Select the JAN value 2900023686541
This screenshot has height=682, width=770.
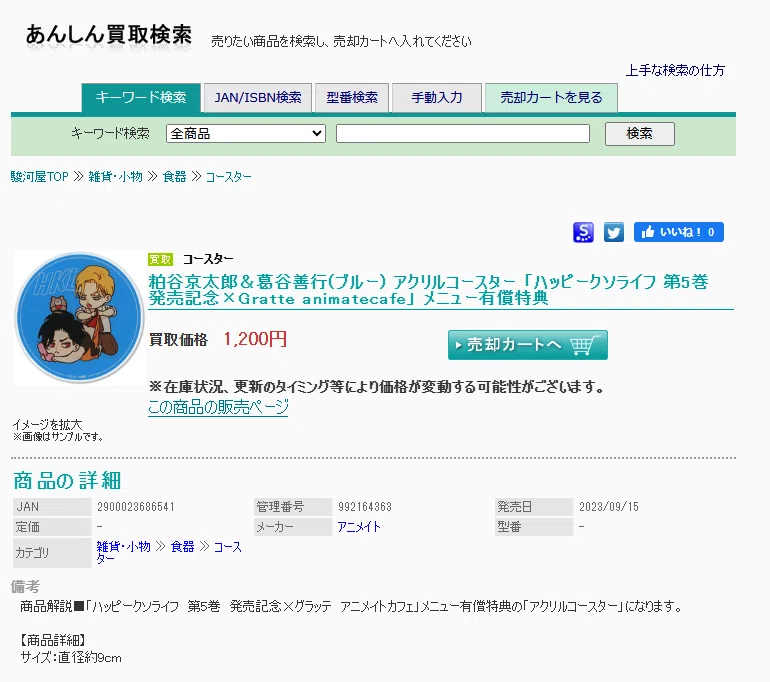[136, 507]
